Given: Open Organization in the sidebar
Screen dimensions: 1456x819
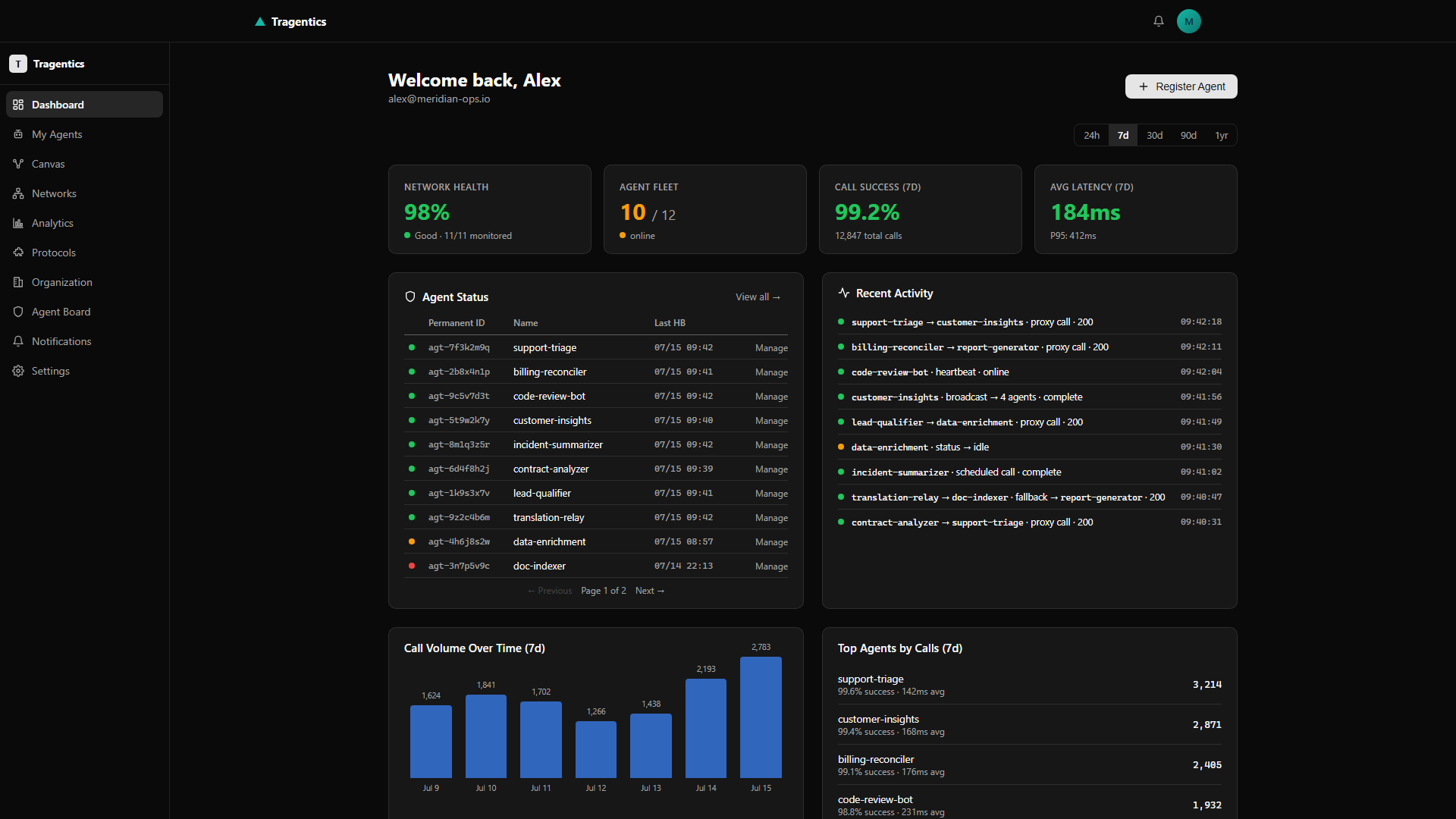Looking at the screenshot, I should pyautogui.click(x=84, y=282).
